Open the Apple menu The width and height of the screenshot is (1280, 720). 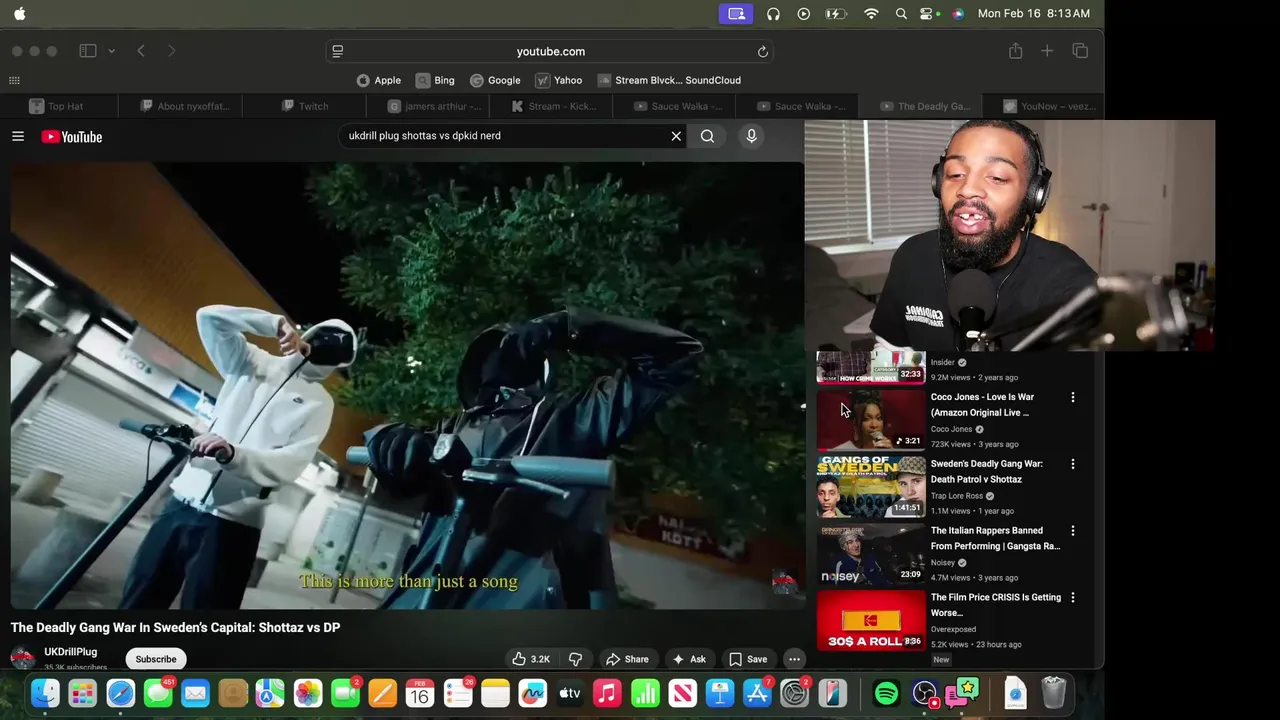[x=20, y=14]
